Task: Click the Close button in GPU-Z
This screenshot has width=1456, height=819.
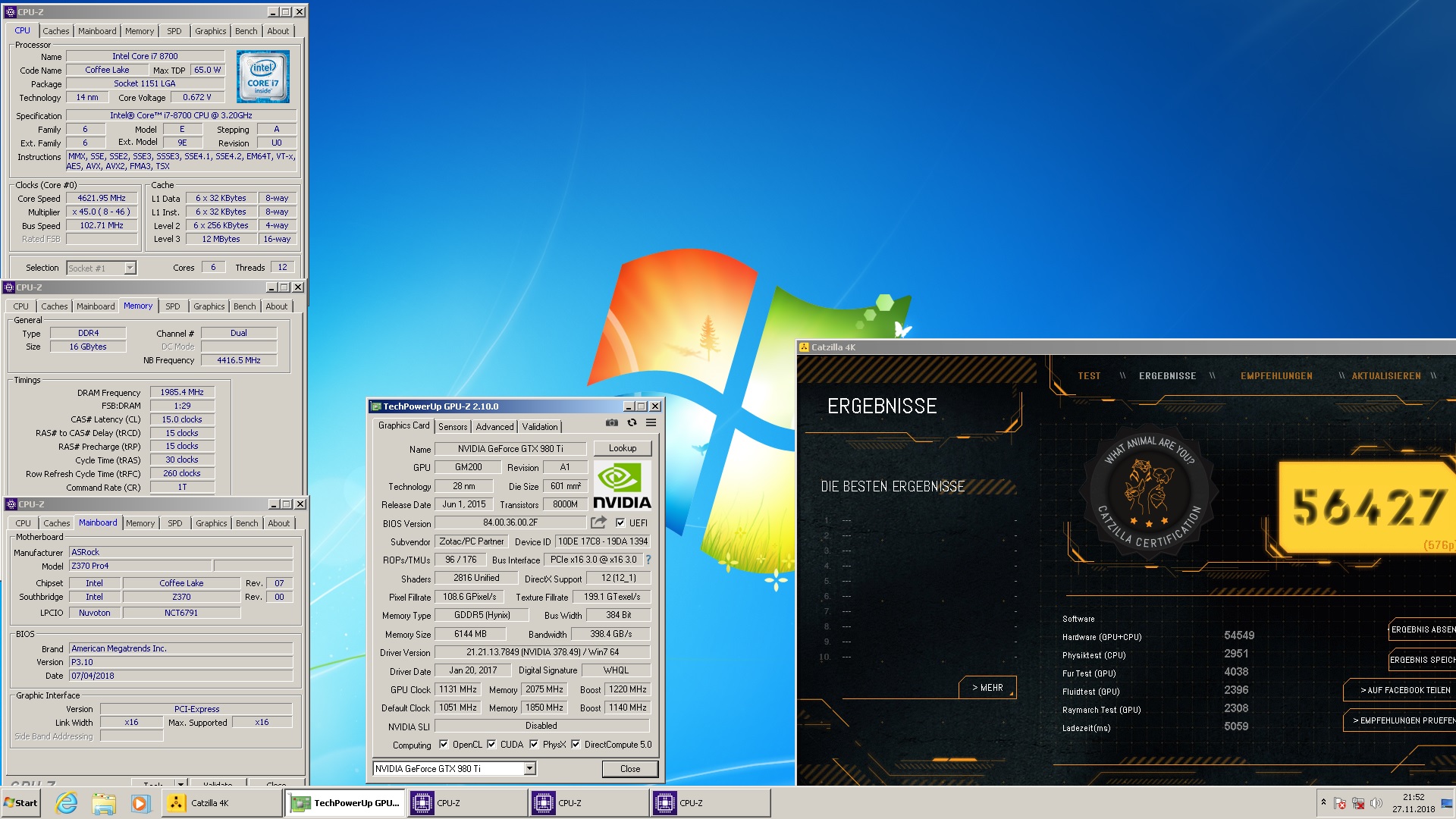Action: click(x=630, y=768)
